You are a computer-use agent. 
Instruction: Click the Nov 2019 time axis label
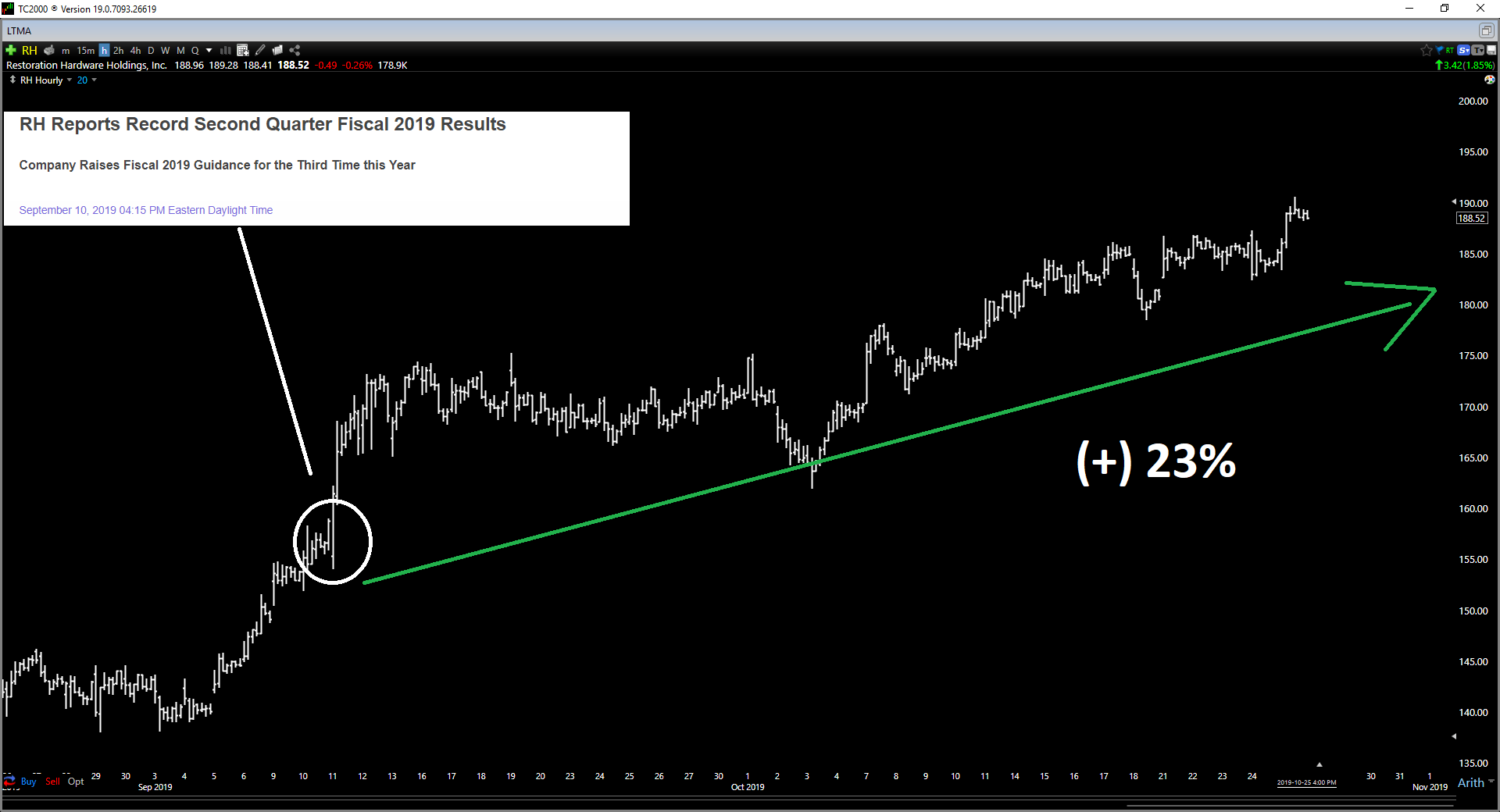[x=1430, y=787]
